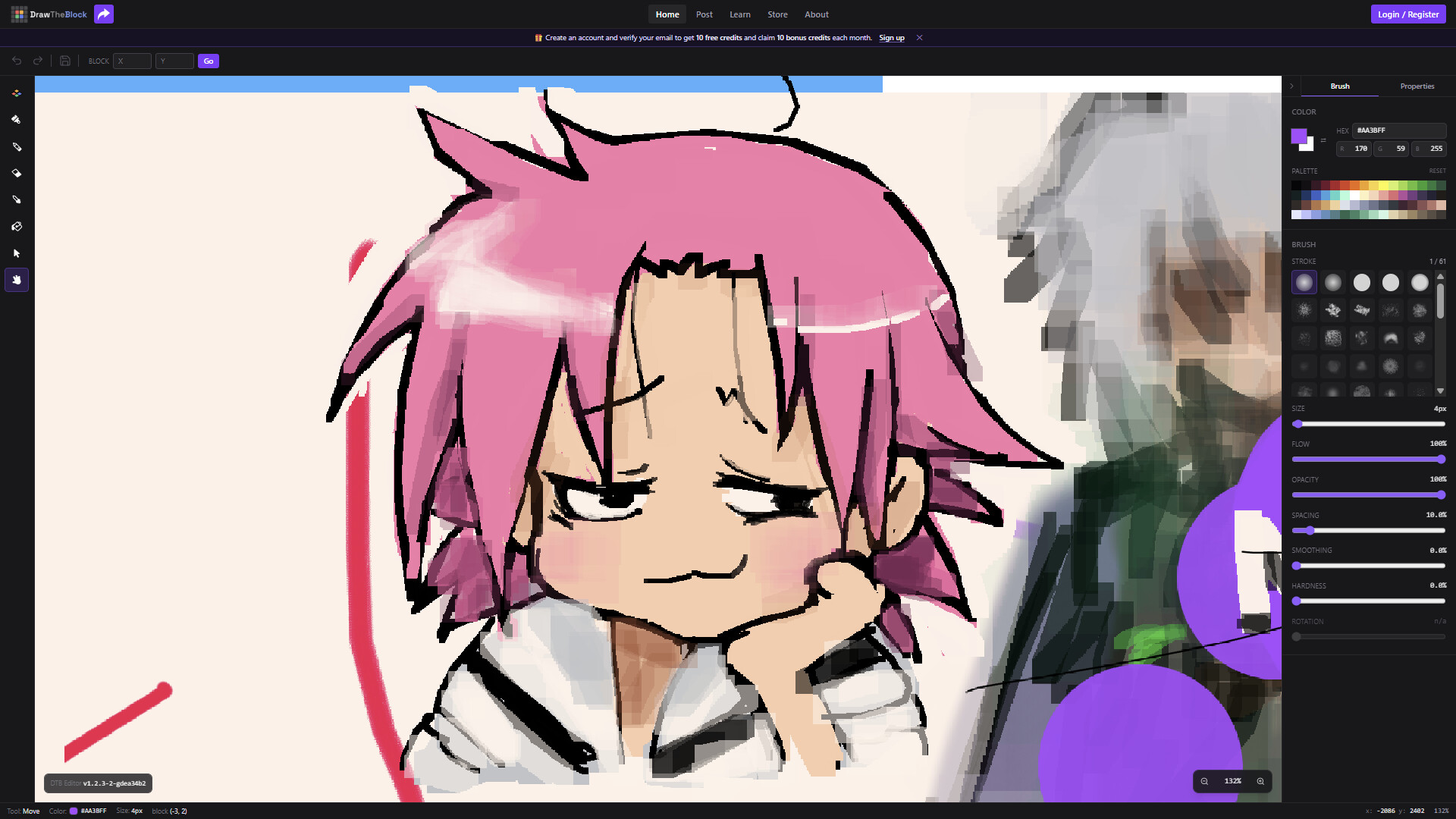Click the Spacing slider track

1369,531
